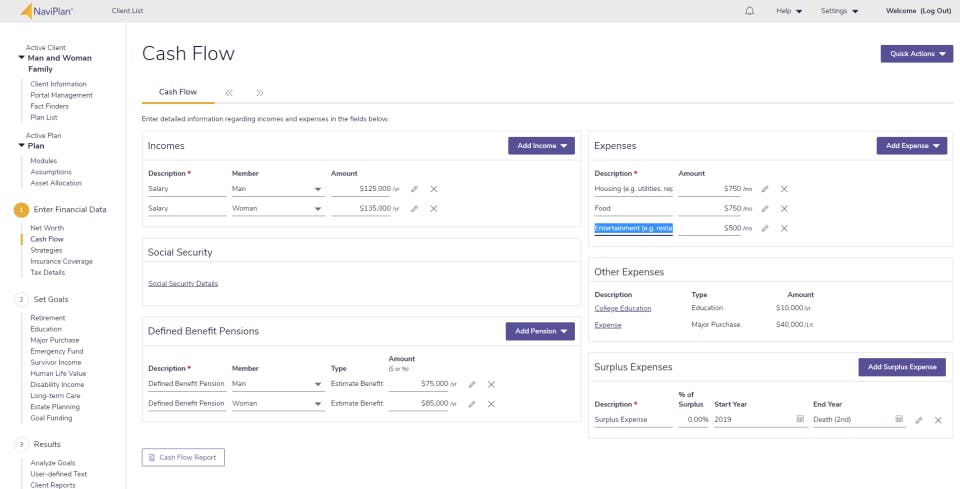Click the Add Surplus Expense button
Image resolution: width=960 pixels, height=489 pixels.
tap(901, 367)
